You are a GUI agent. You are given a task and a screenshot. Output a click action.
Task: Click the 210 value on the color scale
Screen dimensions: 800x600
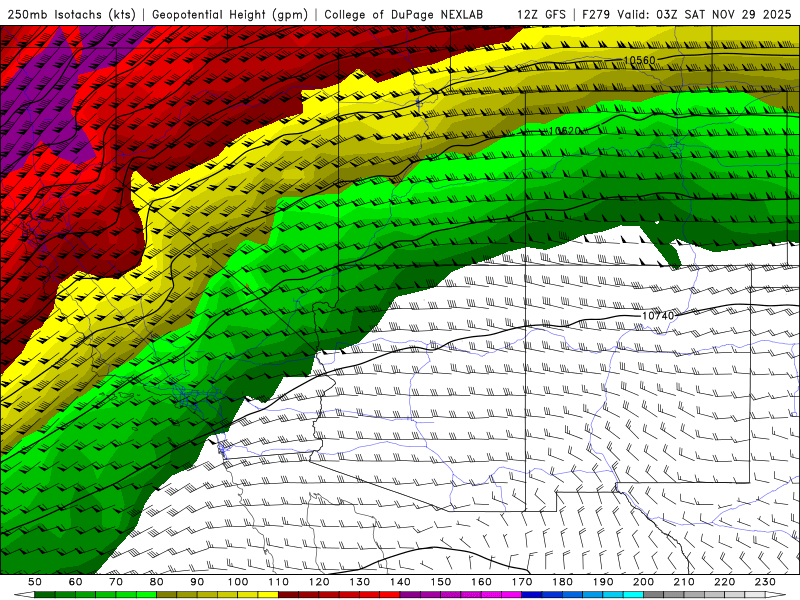[684, 582]
